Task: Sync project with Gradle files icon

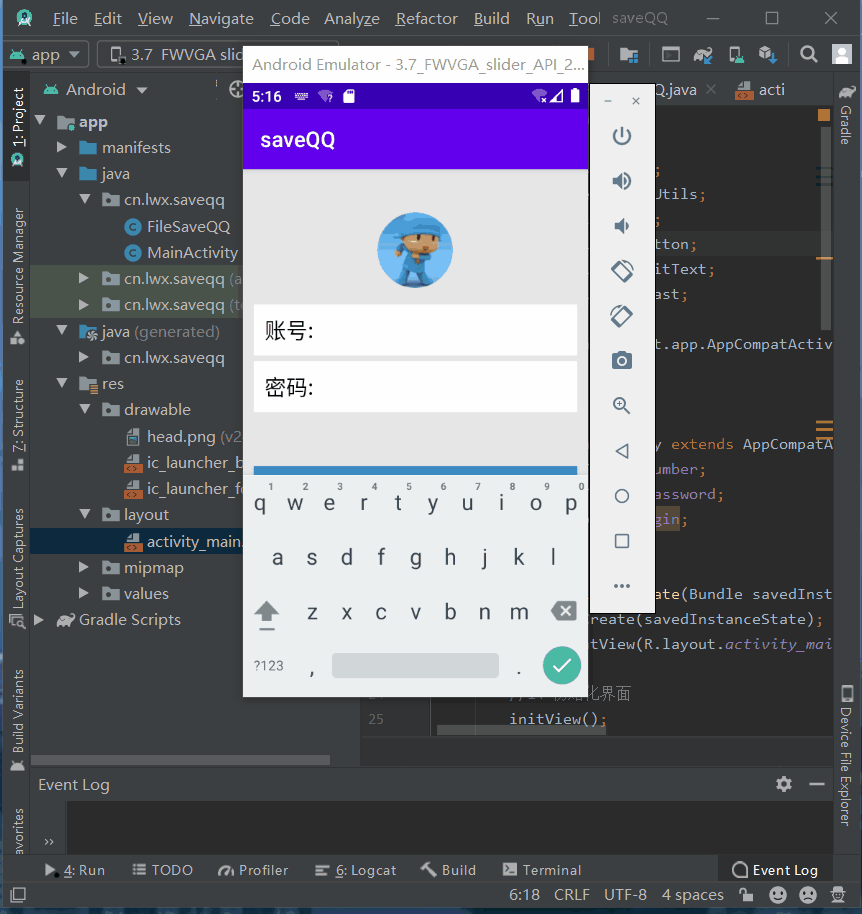Action: 703,55
